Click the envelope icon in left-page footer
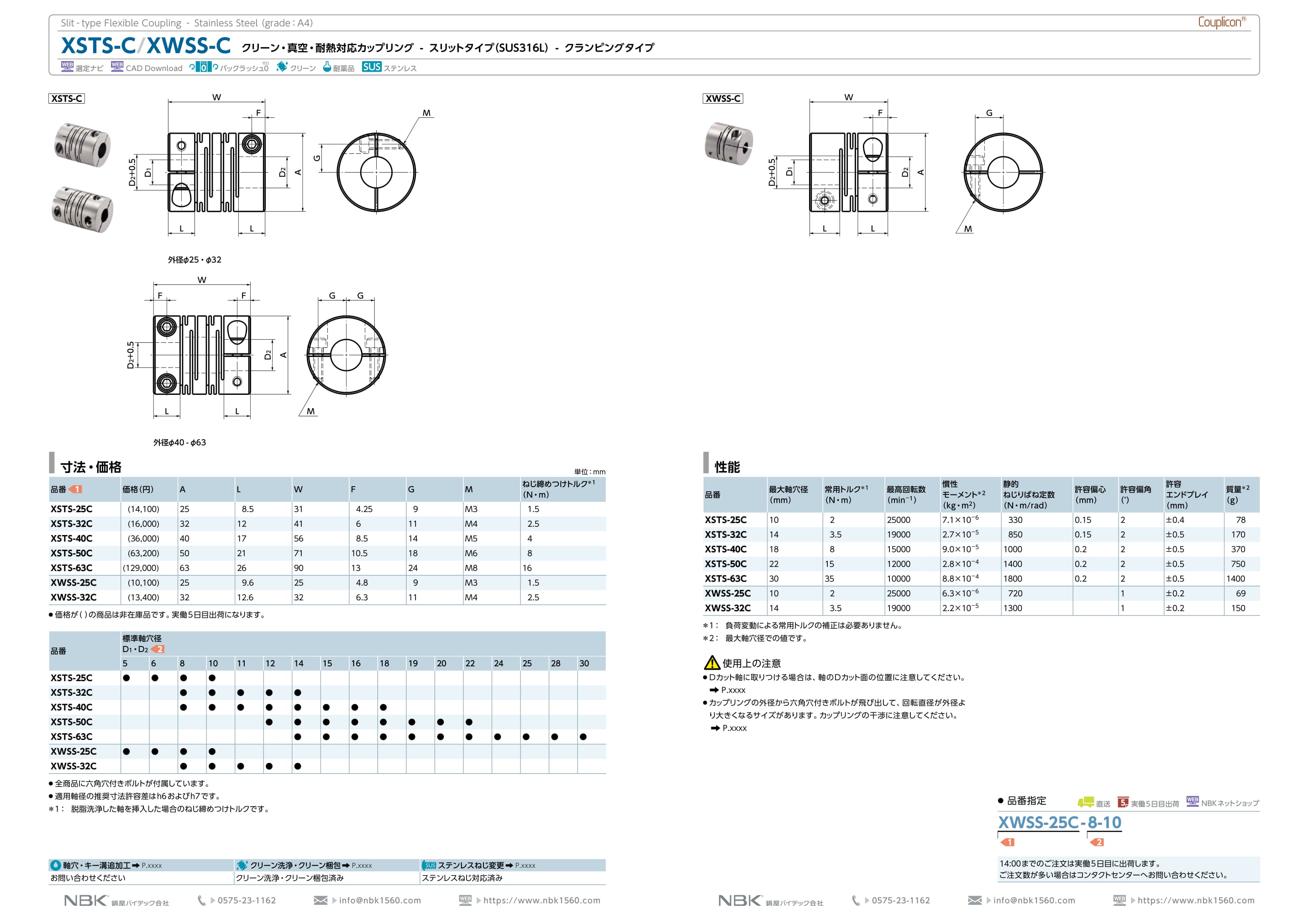Screen dimensions: 1309x924 tap(321, 900)
